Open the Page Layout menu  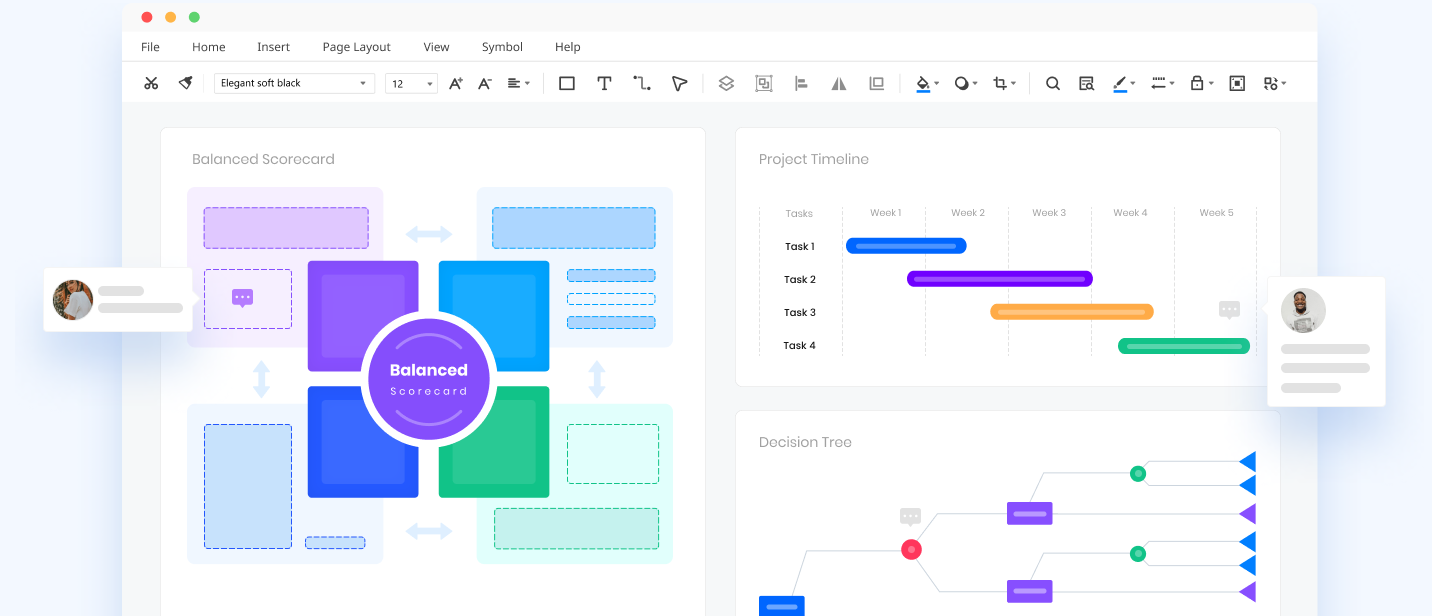(357, 47)
